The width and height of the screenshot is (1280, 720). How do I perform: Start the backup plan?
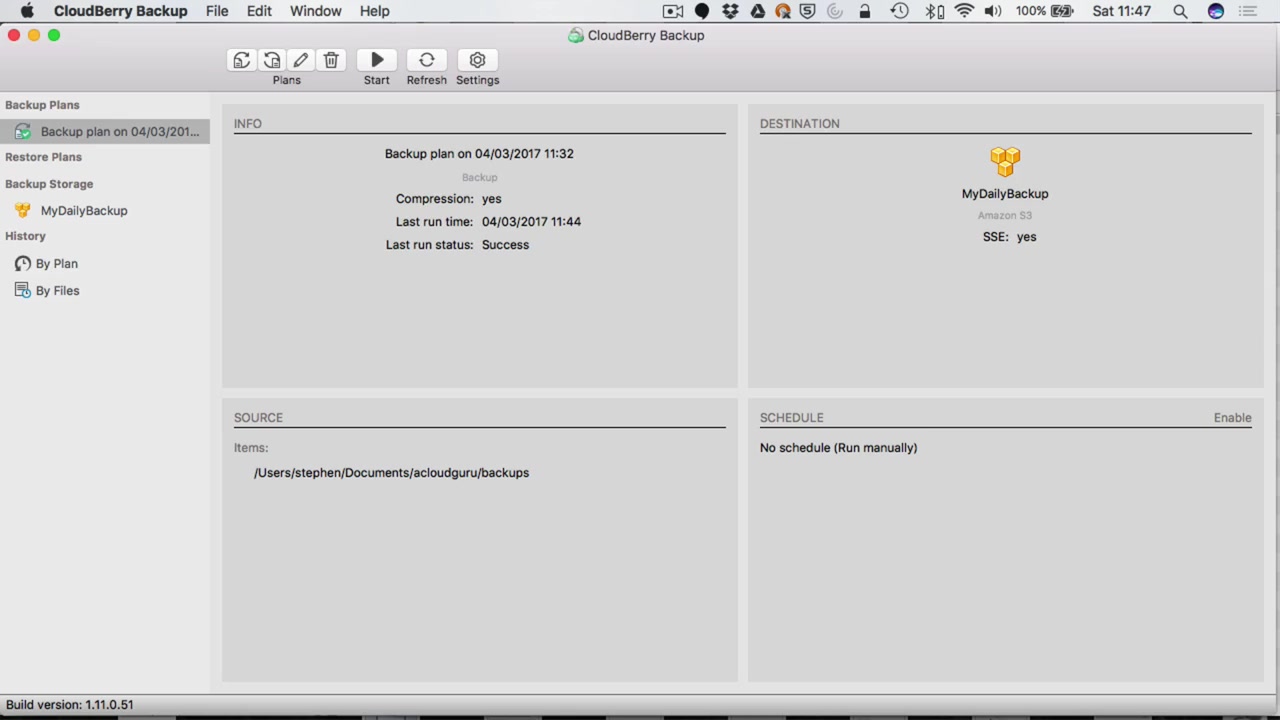pos(377,60)
